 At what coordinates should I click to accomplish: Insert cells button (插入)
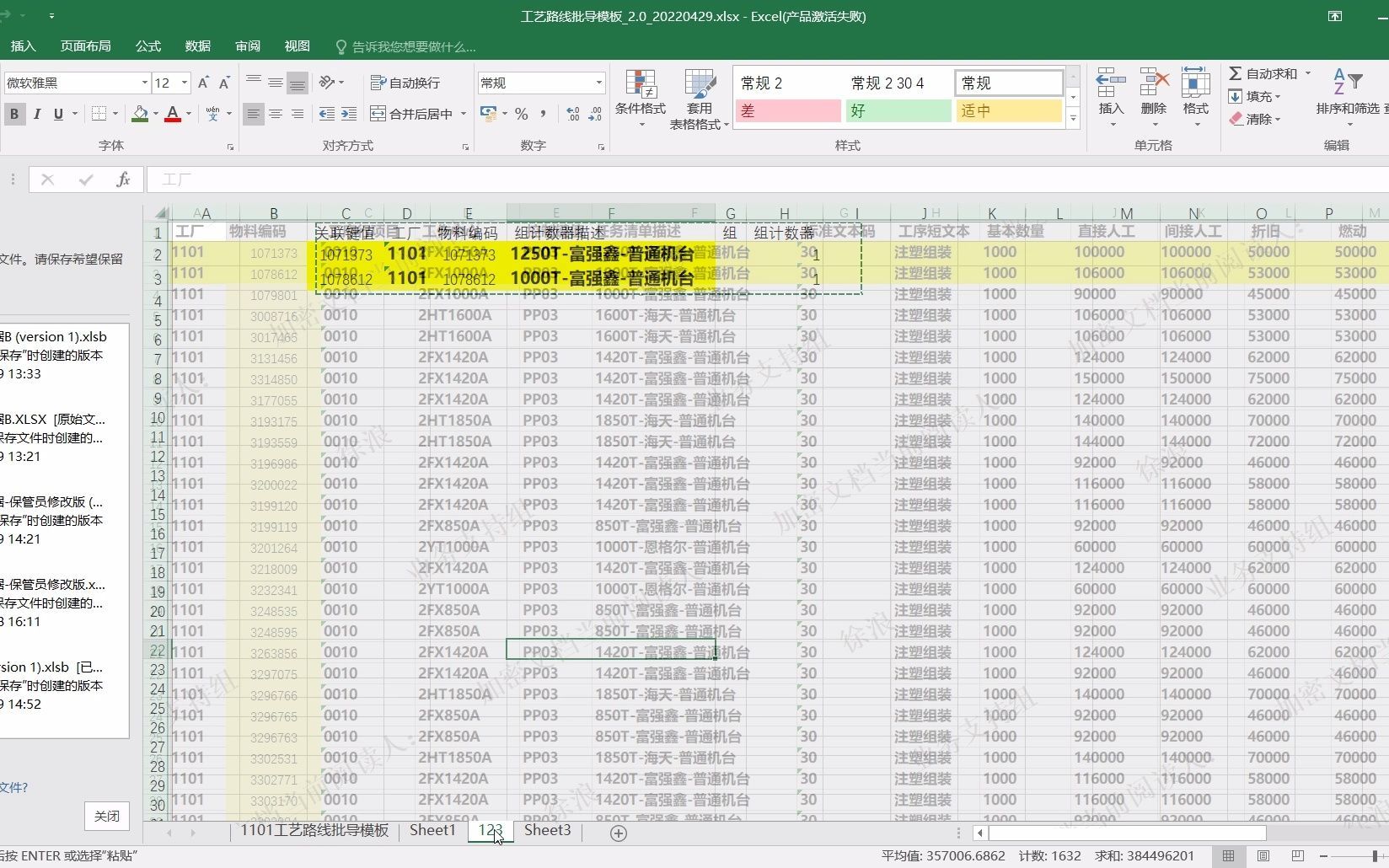1111,97
